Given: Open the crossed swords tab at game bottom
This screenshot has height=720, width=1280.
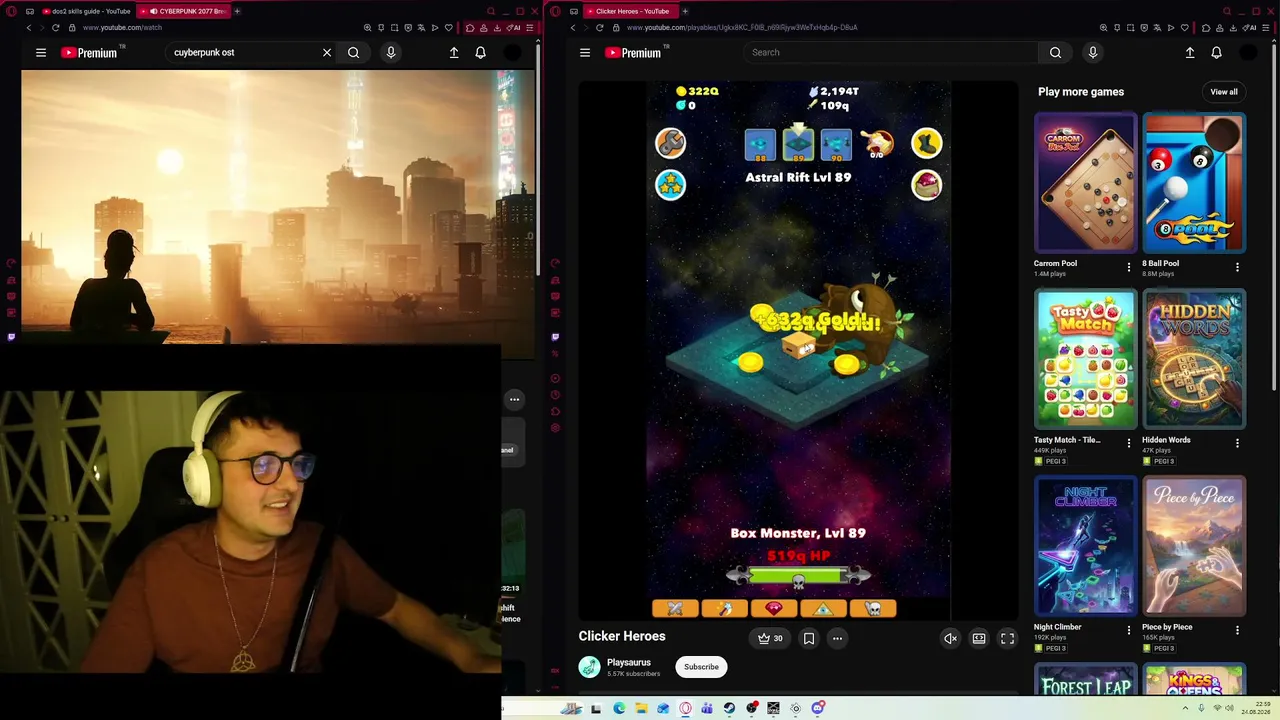Looking at the screenshot, I should (x=675, y=608).
